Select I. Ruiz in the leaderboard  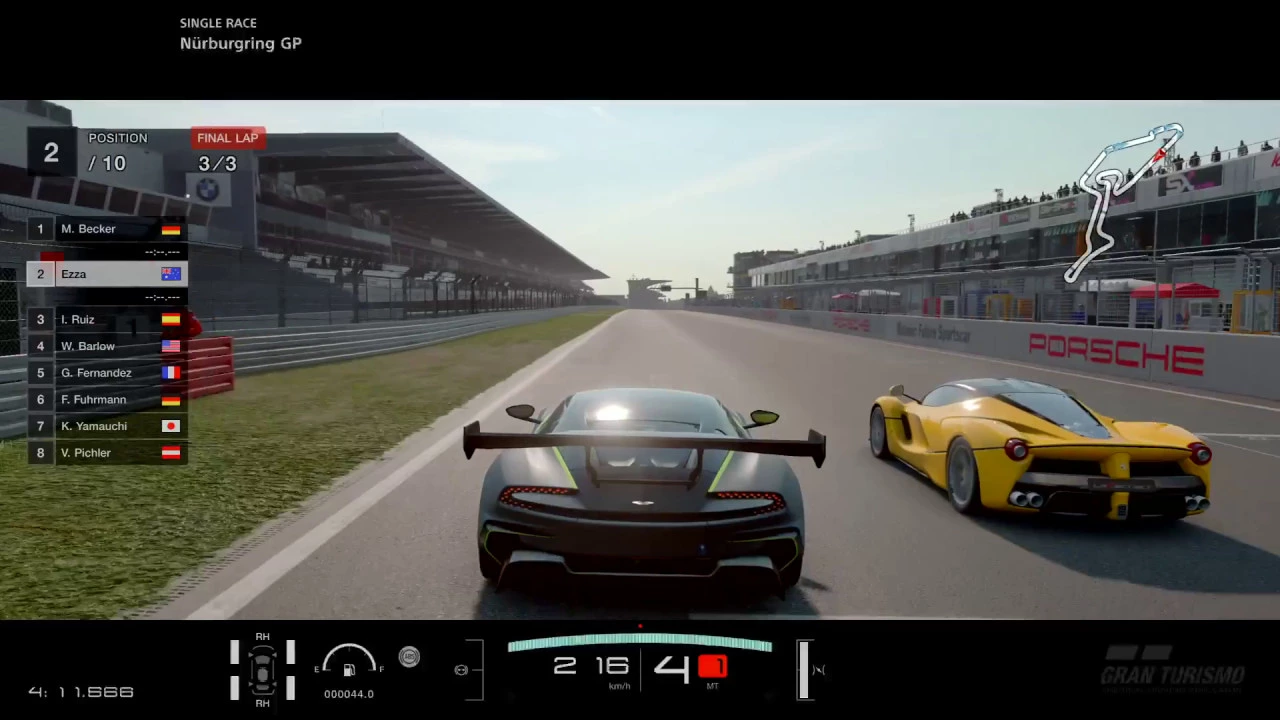(x=107, y=319)
